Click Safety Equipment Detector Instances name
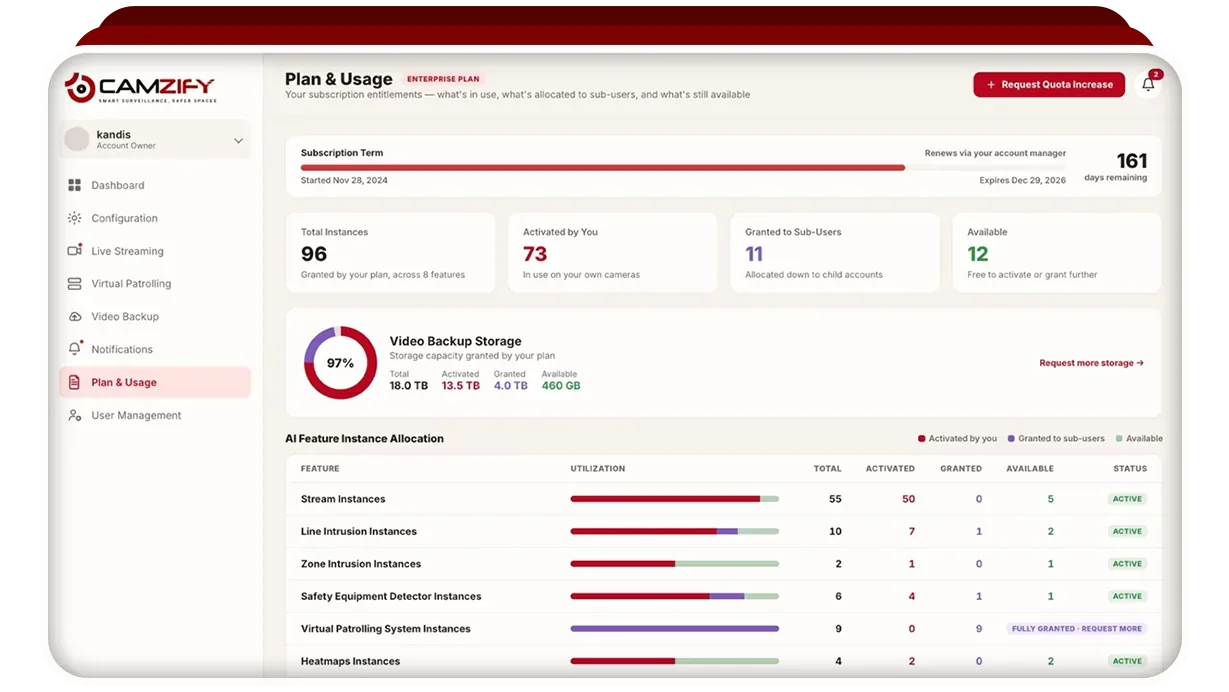This screenshot has width=1229, height=692. coord(391,597)
